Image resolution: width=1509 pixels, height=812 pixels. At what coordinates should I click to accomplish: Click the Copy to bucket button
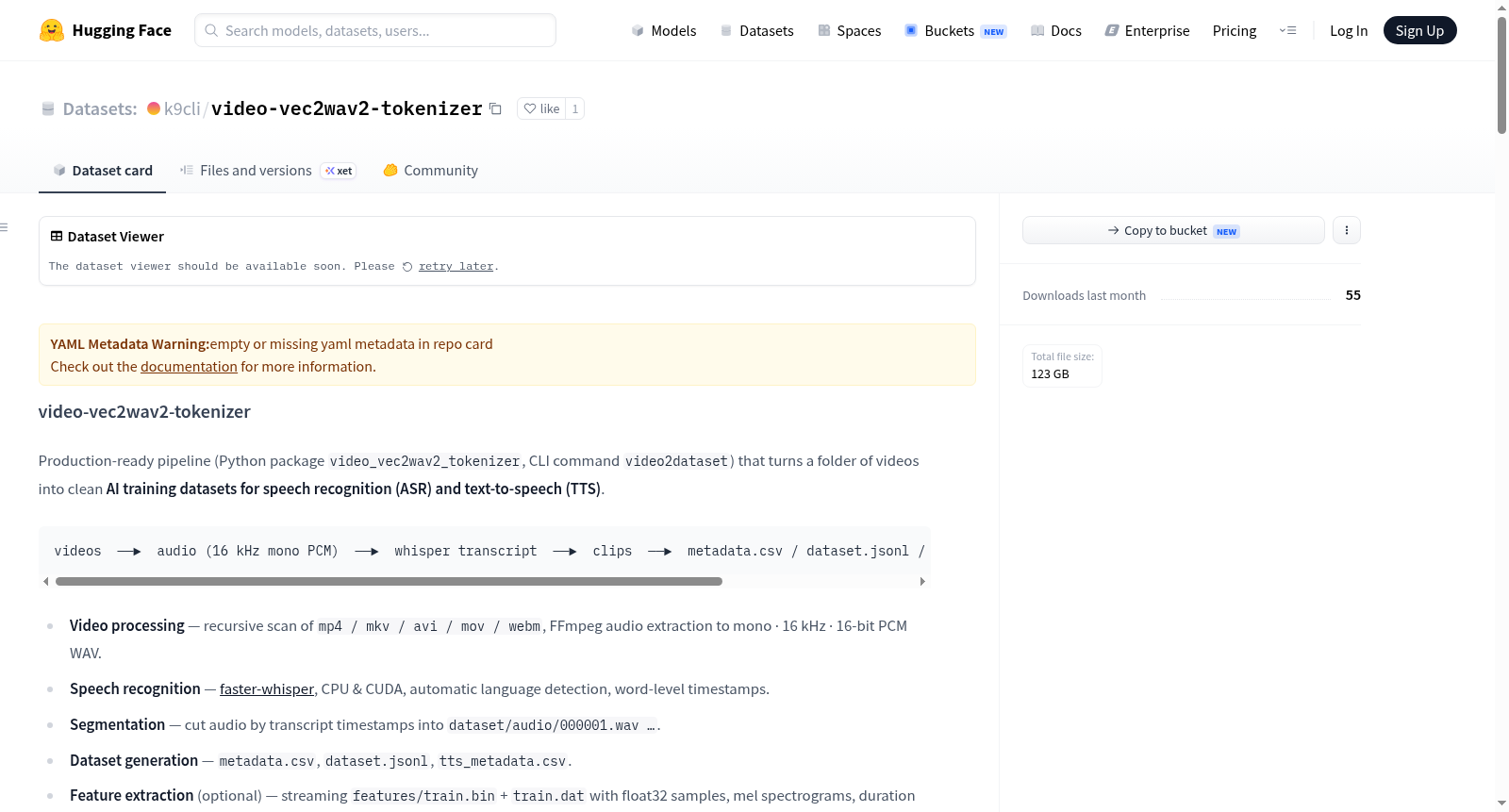coord(1173,230)
